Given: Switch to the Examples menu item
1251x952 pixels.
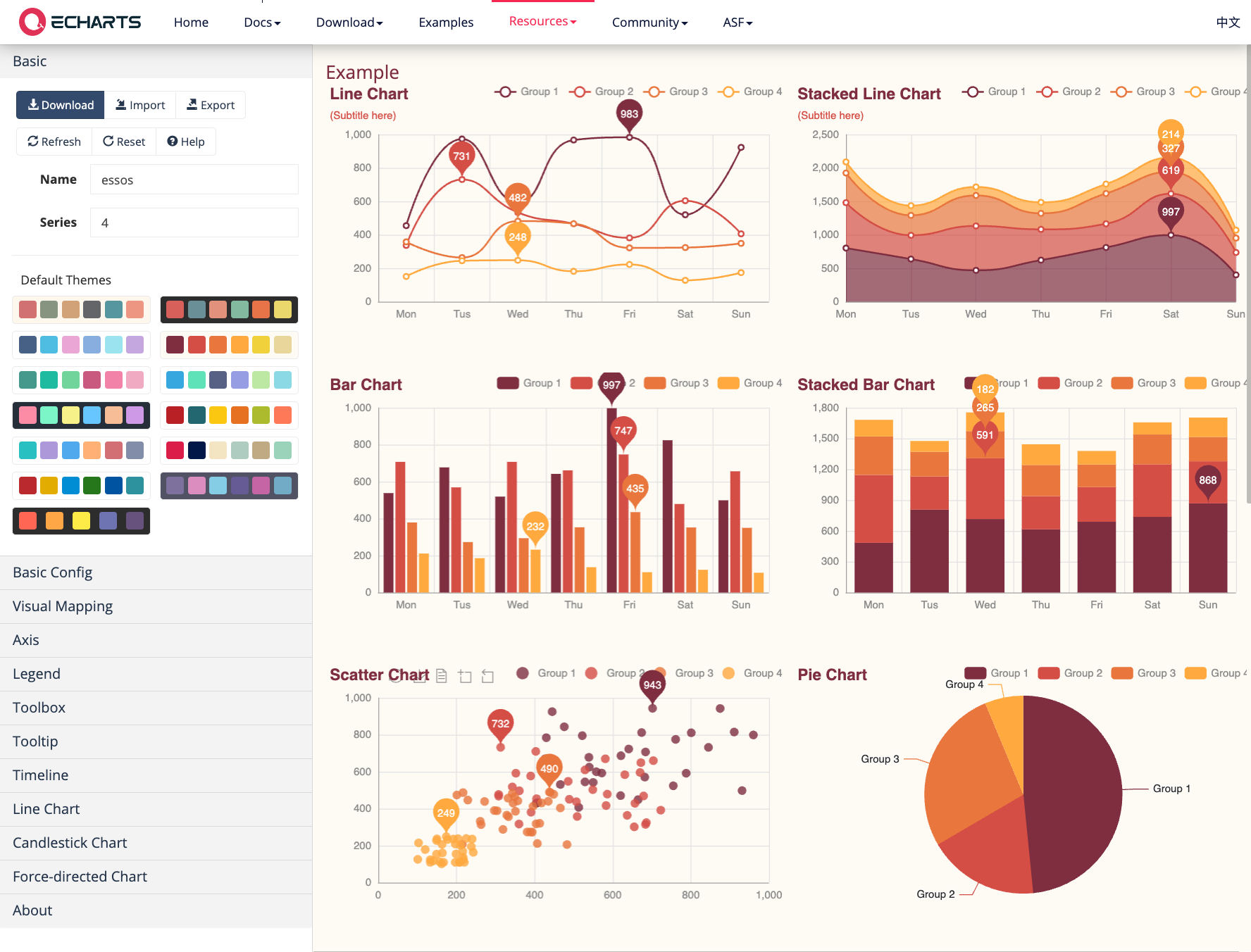Looking at the screenshot, I should point(445,22).
